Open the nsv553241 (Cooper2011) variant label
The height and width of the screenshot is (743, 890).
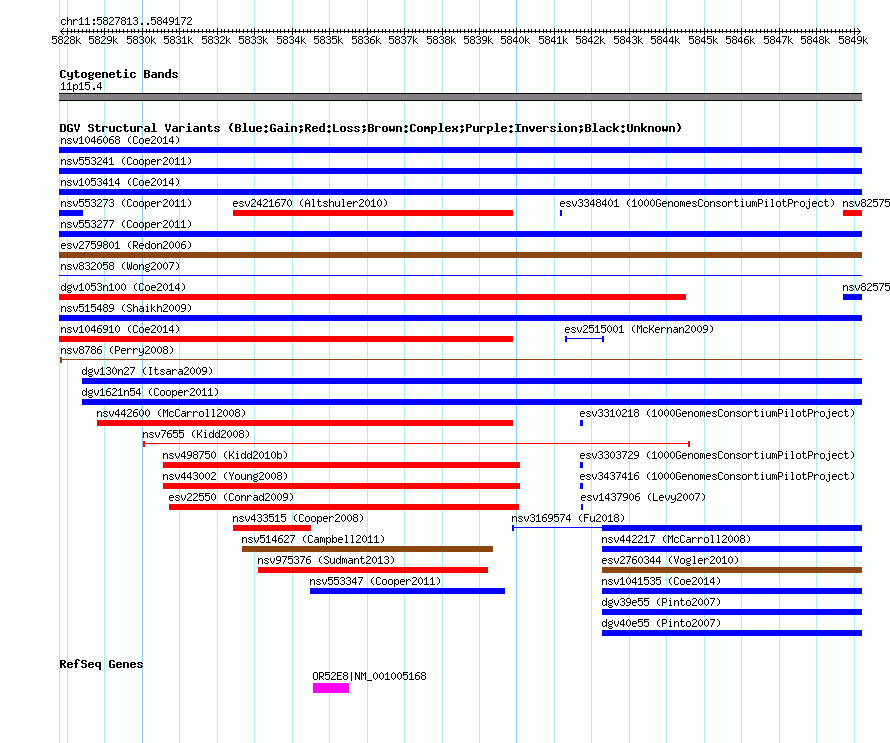pyautogui.click(x=126, y=161)
